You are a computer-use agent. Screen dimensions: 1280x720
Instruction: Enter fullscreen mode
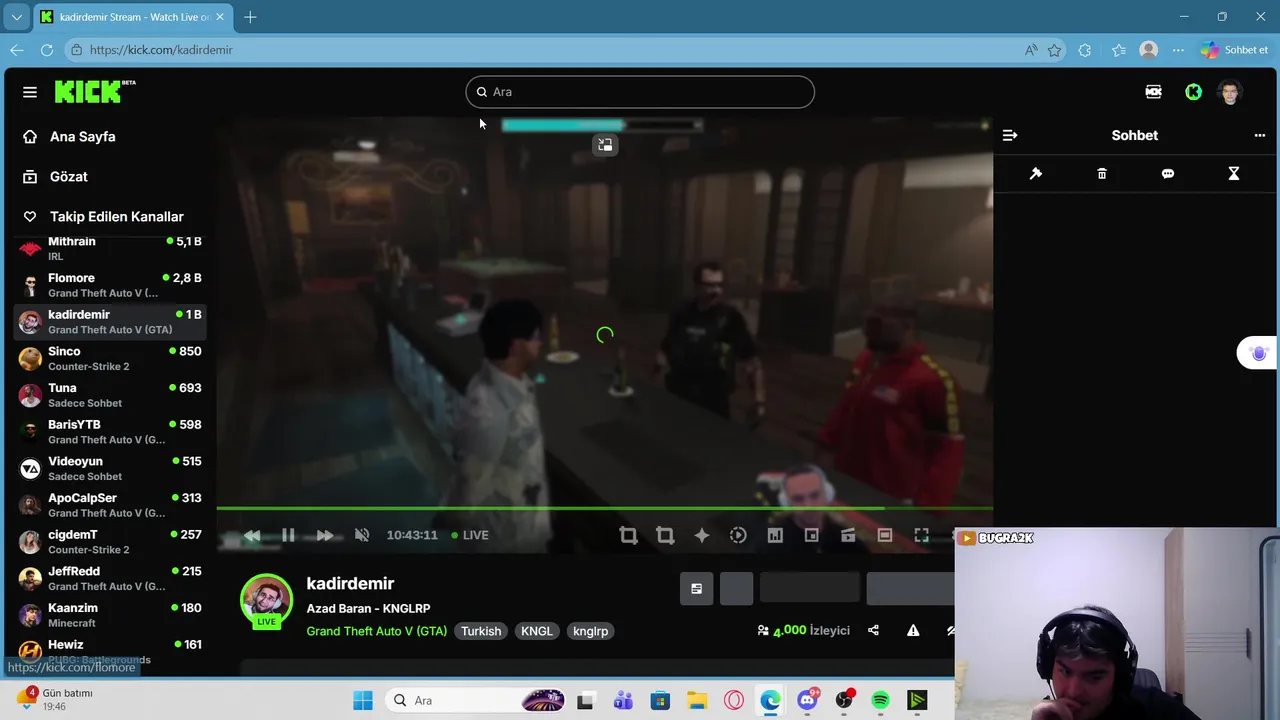(921, 535)
